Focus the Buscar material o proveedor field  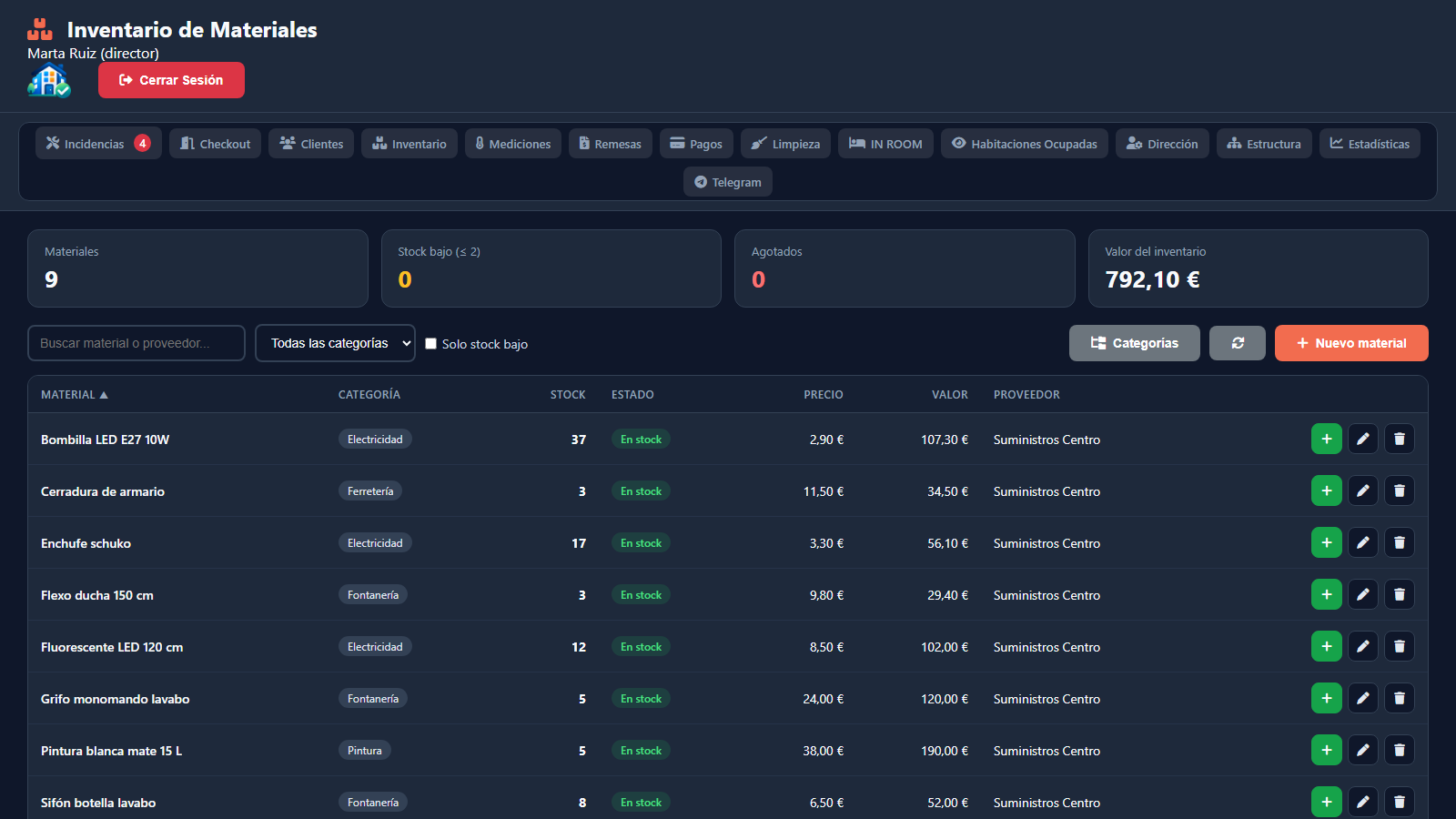pyautogui.click(x=136, y=343)
